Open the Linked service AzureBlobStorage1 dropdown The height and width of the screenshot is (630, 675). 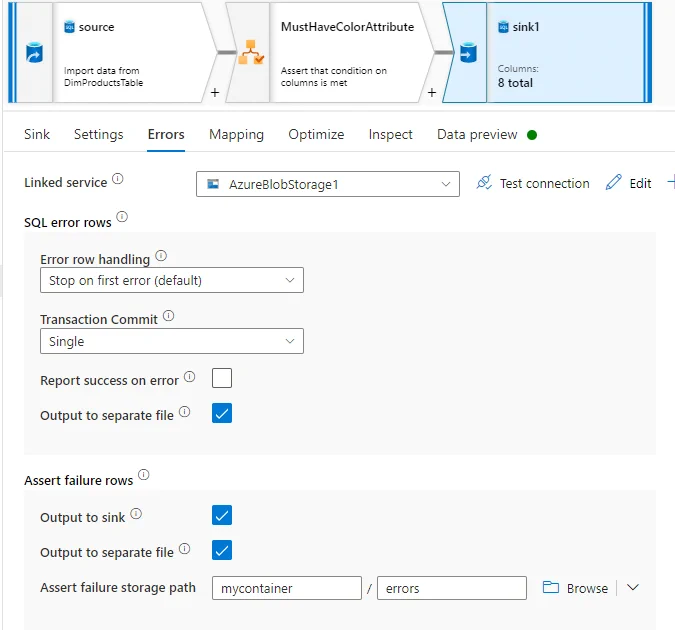[x=328, y=184]
